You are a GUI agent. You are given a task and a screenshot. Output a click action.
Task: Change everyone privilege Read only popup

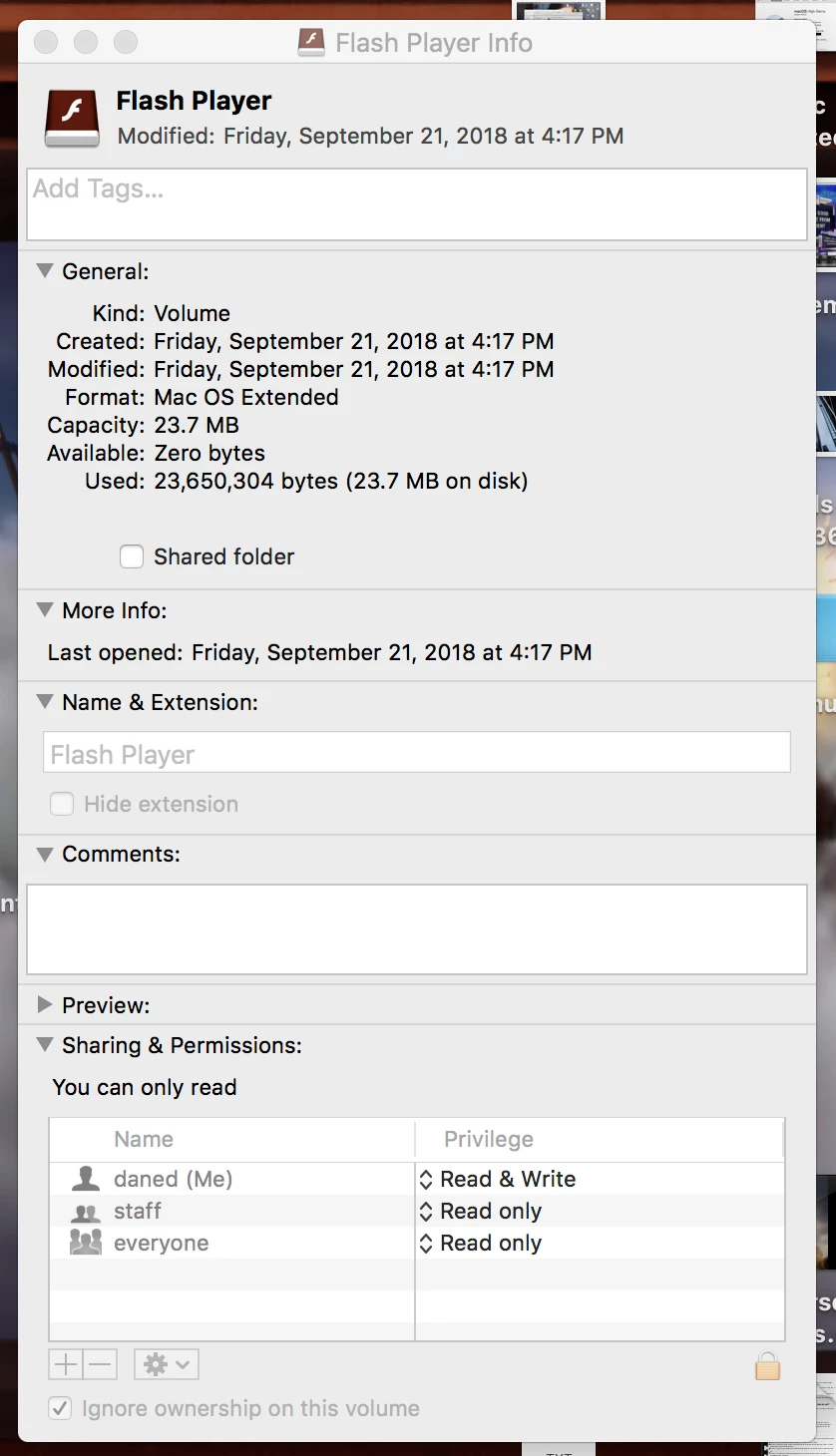(480, 1243)
